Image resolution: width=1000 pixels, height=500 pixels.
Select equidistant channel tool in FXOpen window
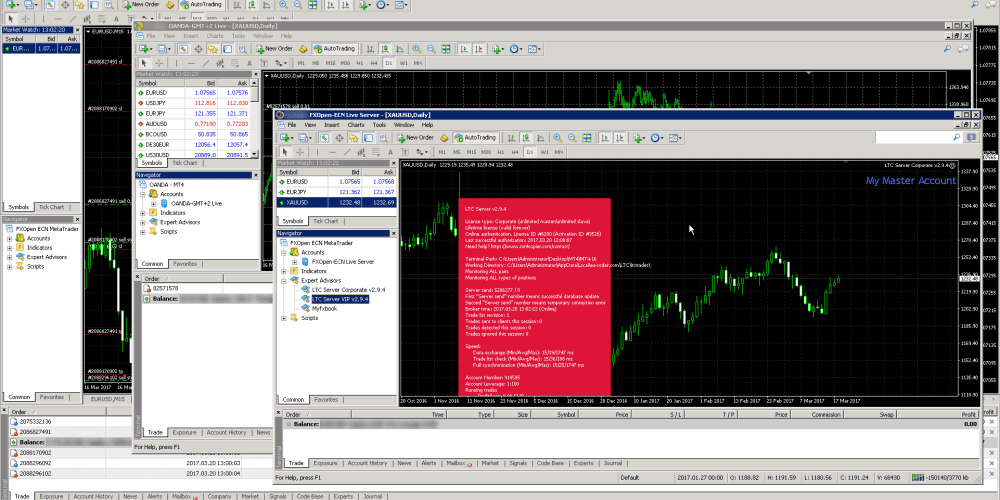(362, 152)
